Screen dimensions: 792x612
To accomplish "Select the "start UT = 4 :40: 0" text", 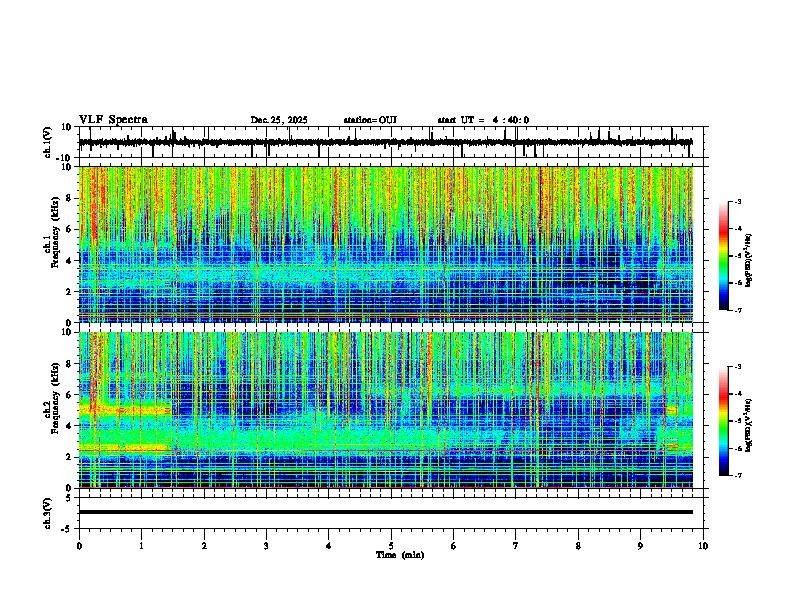I will coord(483,120).
